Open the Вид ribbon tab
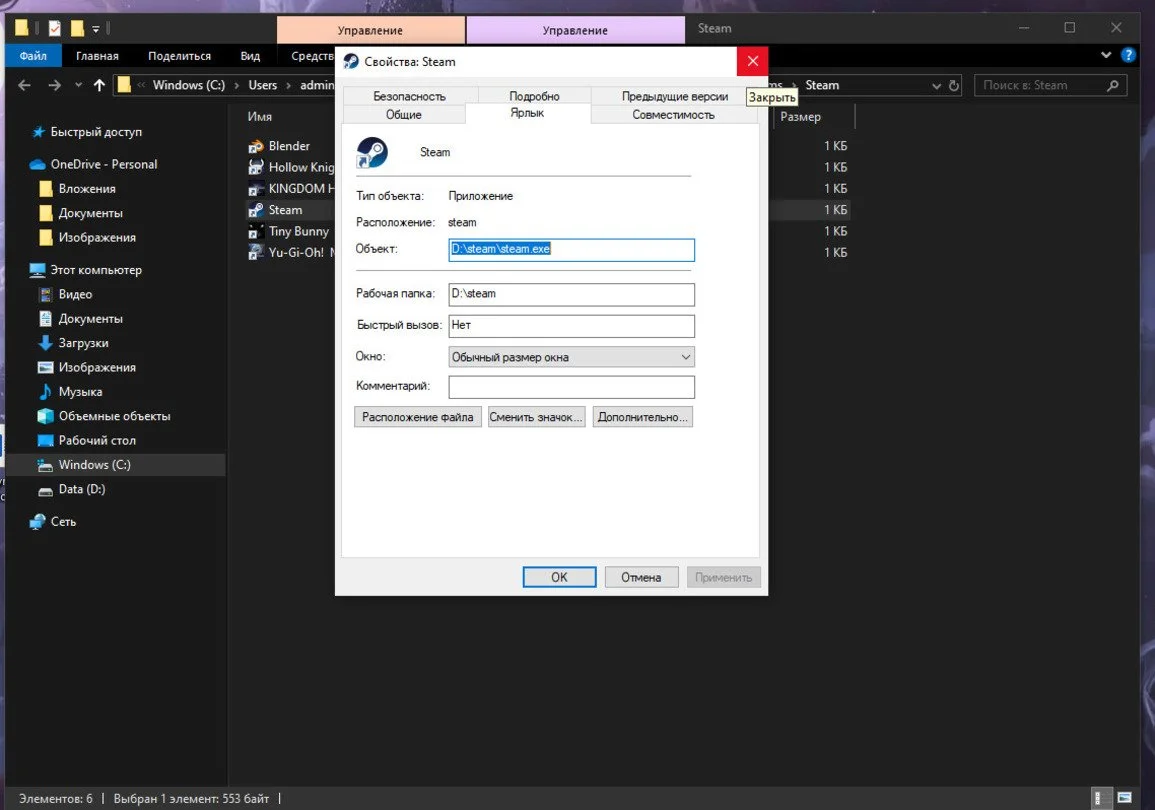1155x810 pixels. click(250, 56)
